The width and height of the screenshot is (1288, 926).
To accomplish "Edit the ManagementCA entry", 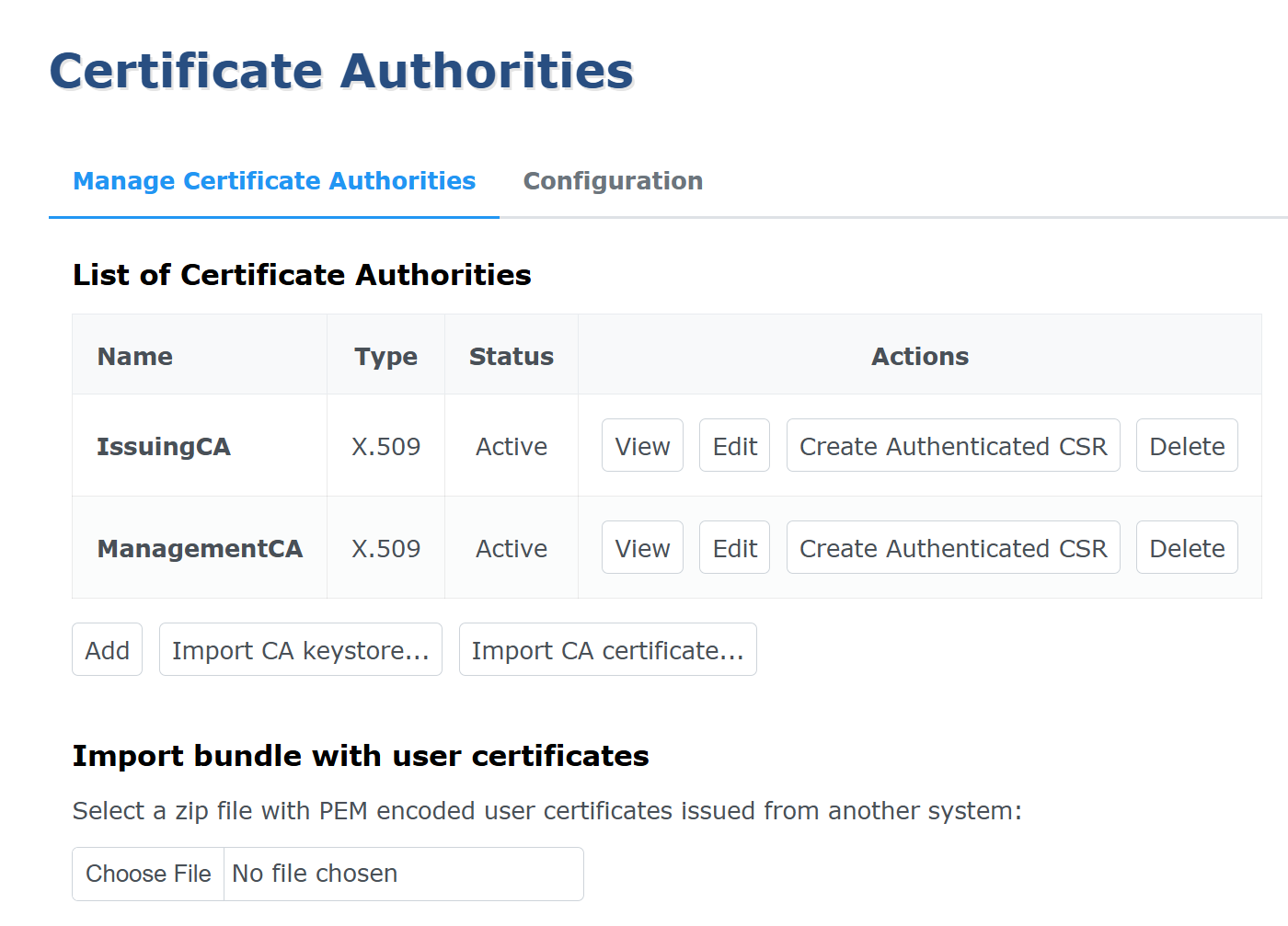I will (x=734, y=548).
